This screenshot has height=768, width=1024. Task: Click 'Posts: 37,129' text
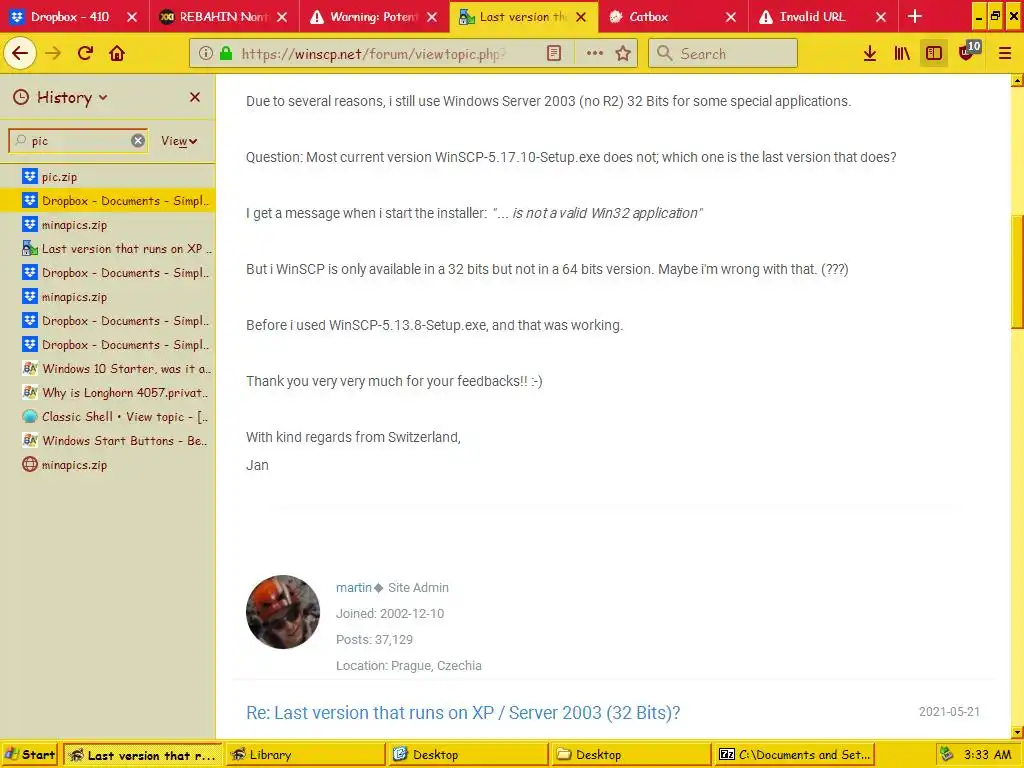[x=374, y=639]
